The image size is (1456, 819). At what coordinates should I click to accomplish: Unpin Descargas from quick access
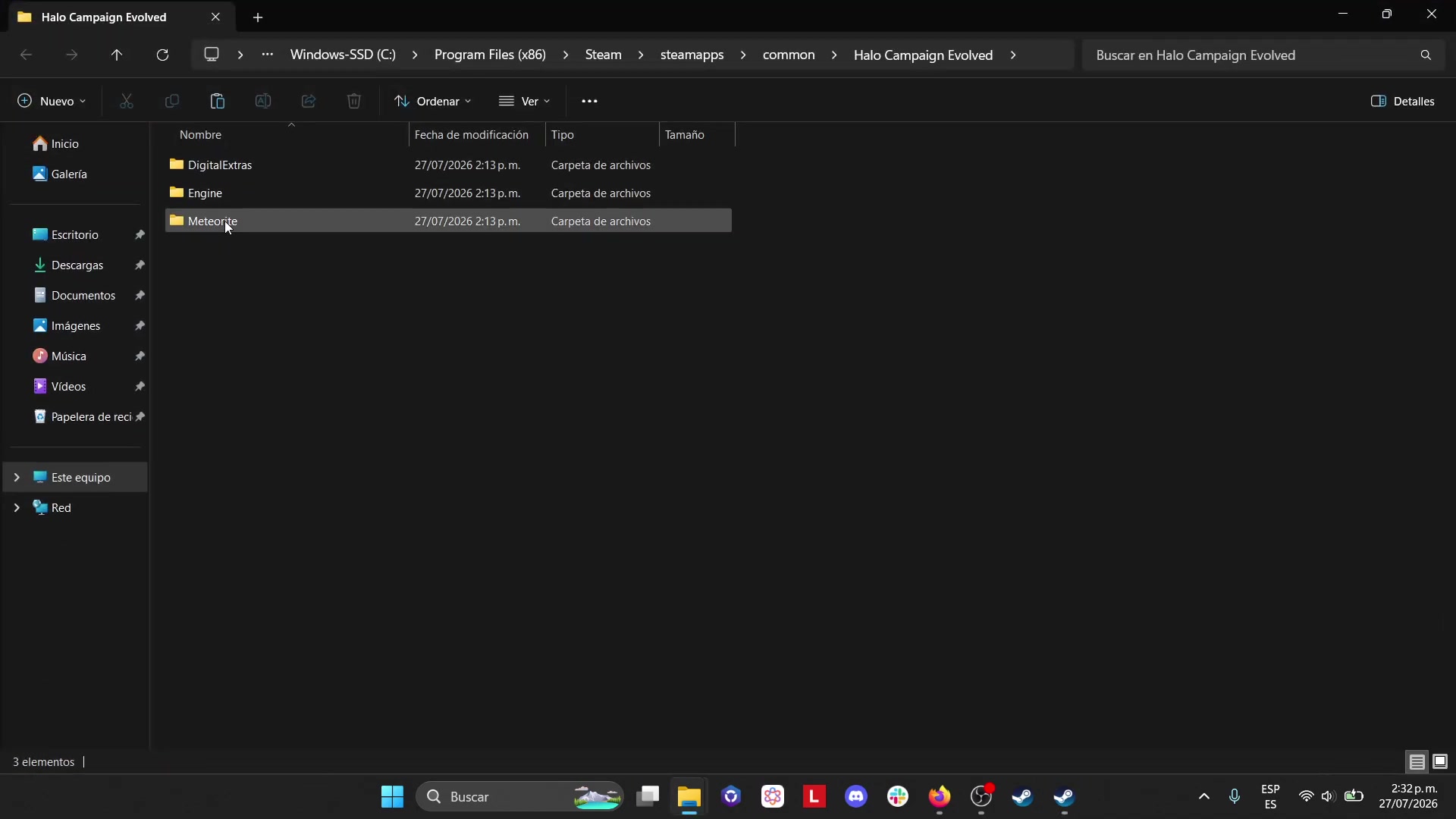(x=140, y=265)
